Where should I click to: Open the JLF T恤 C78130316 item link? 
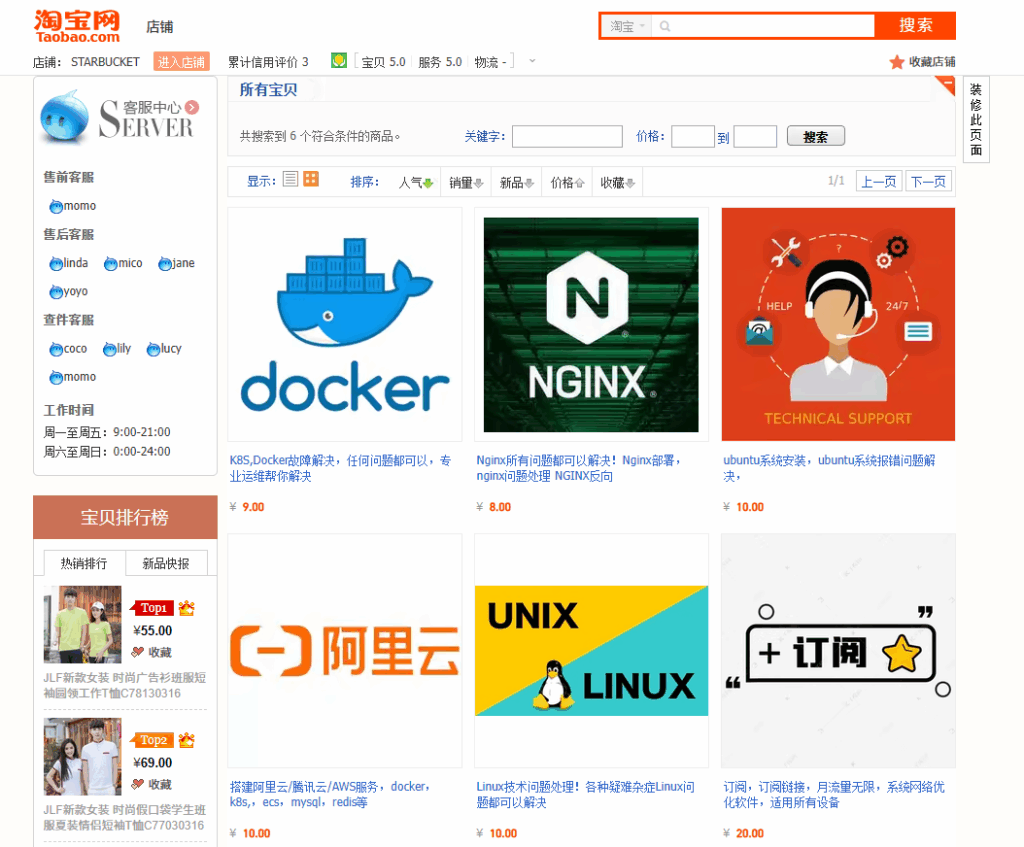point(125,685)
